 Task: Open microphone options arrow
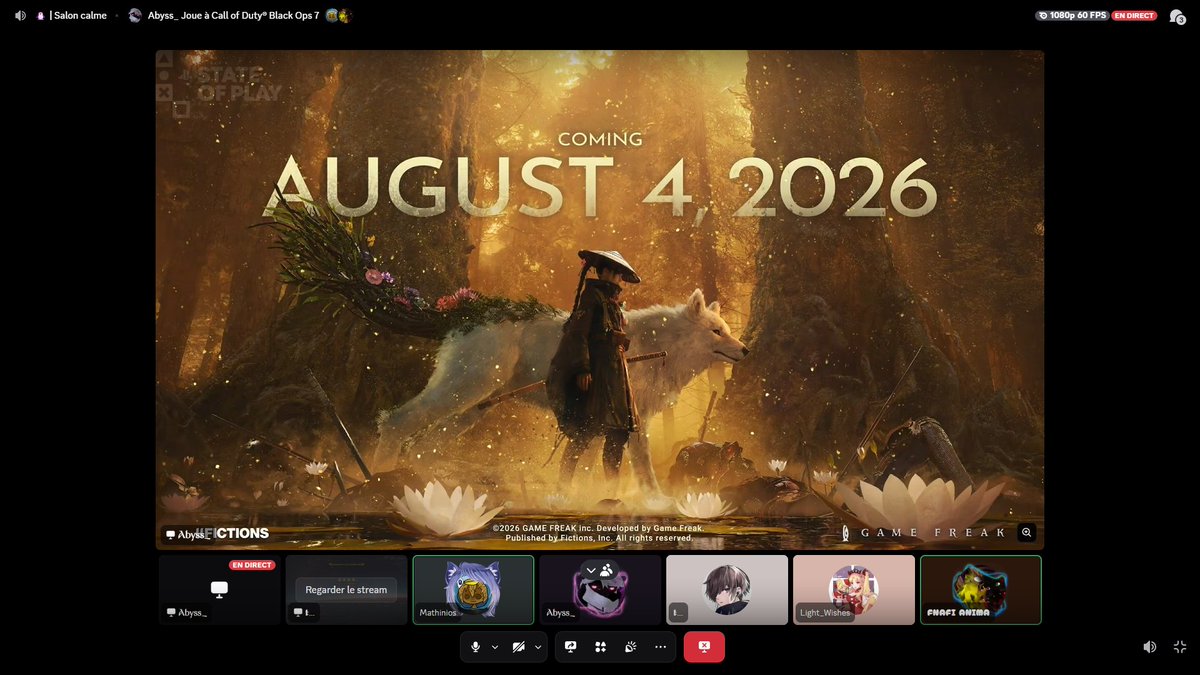click(x=495, y=647)
